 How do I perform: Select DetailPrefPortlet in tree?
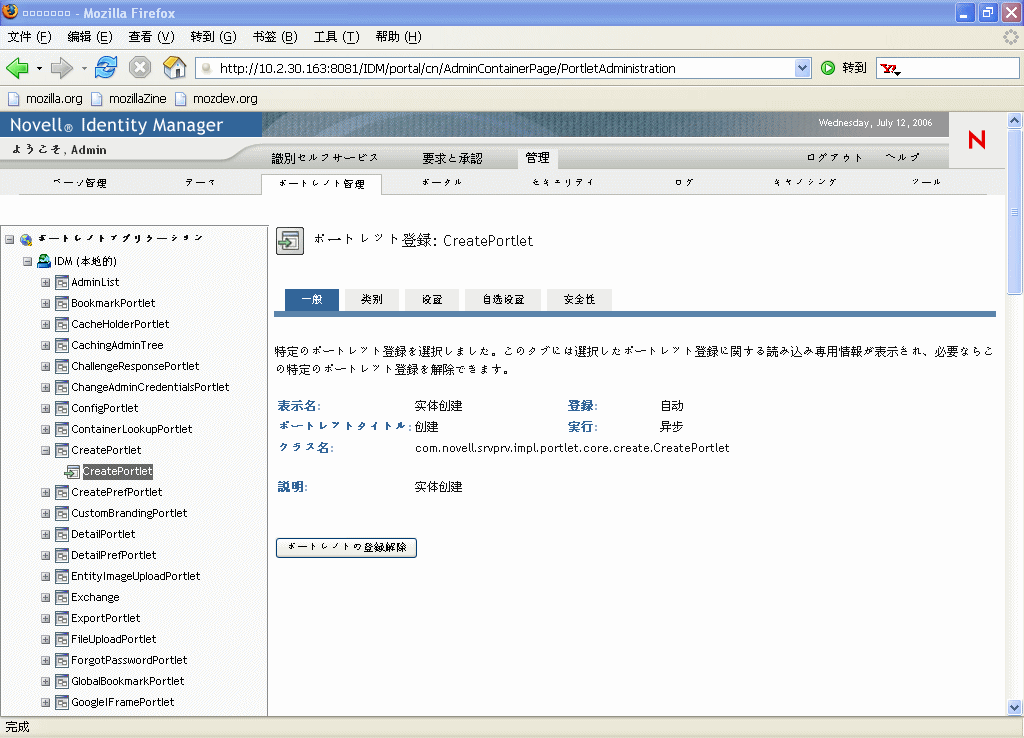[114, 555]
